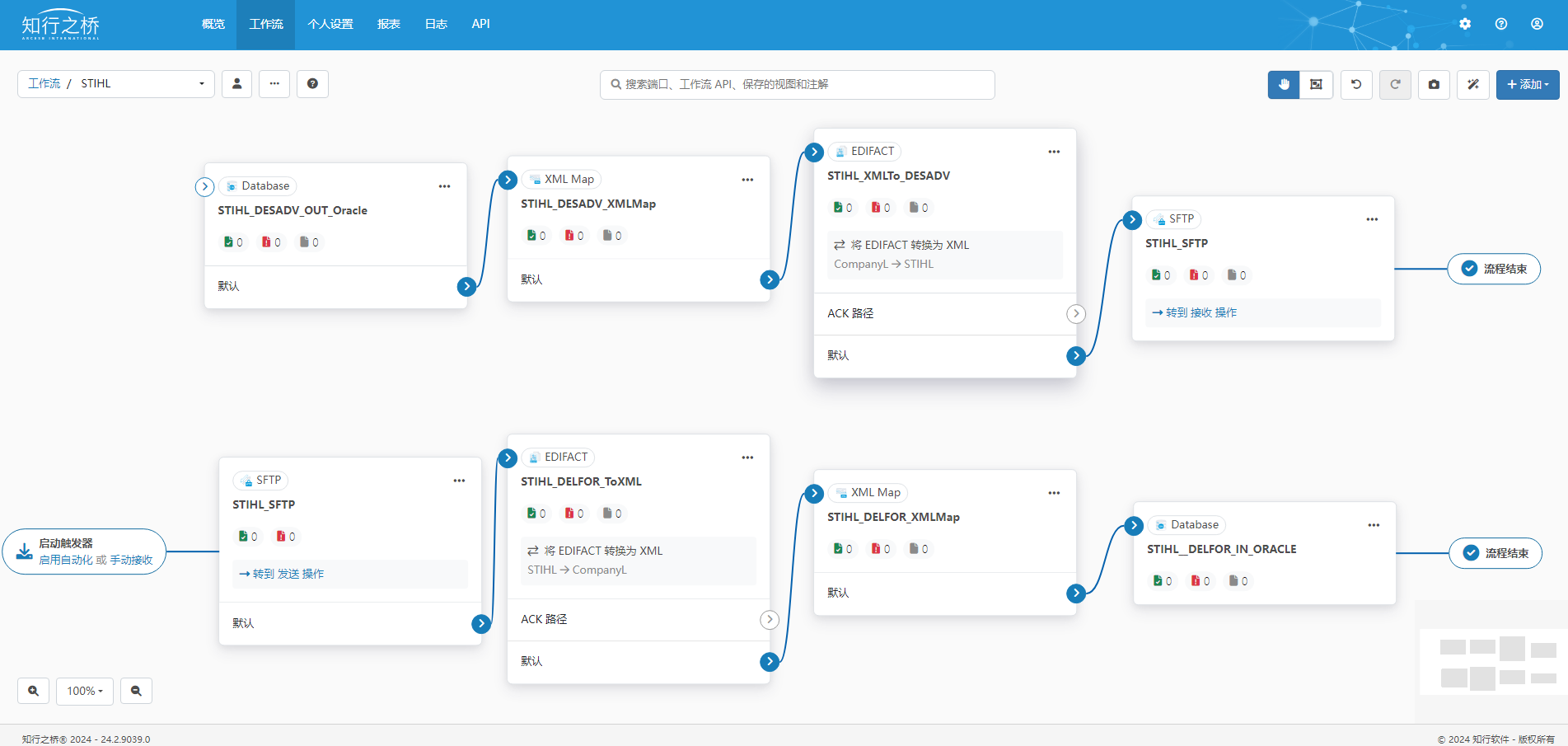Click the 工作流 breadcrumb link
Screen dimensions: 1568x746
[44, 83]
